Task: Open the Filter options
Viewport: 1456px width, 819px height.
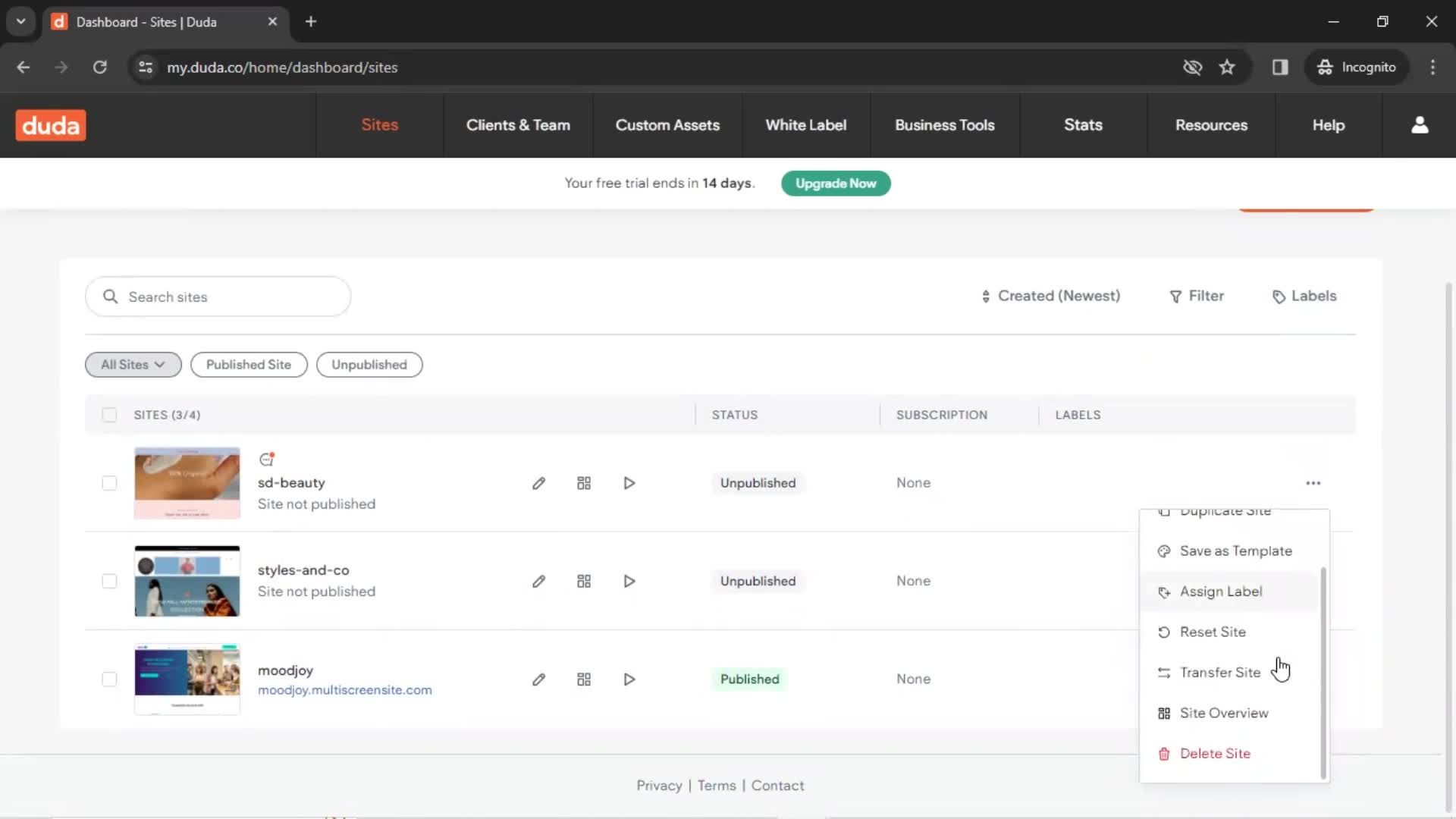Action: click(x=1197, y=296)
